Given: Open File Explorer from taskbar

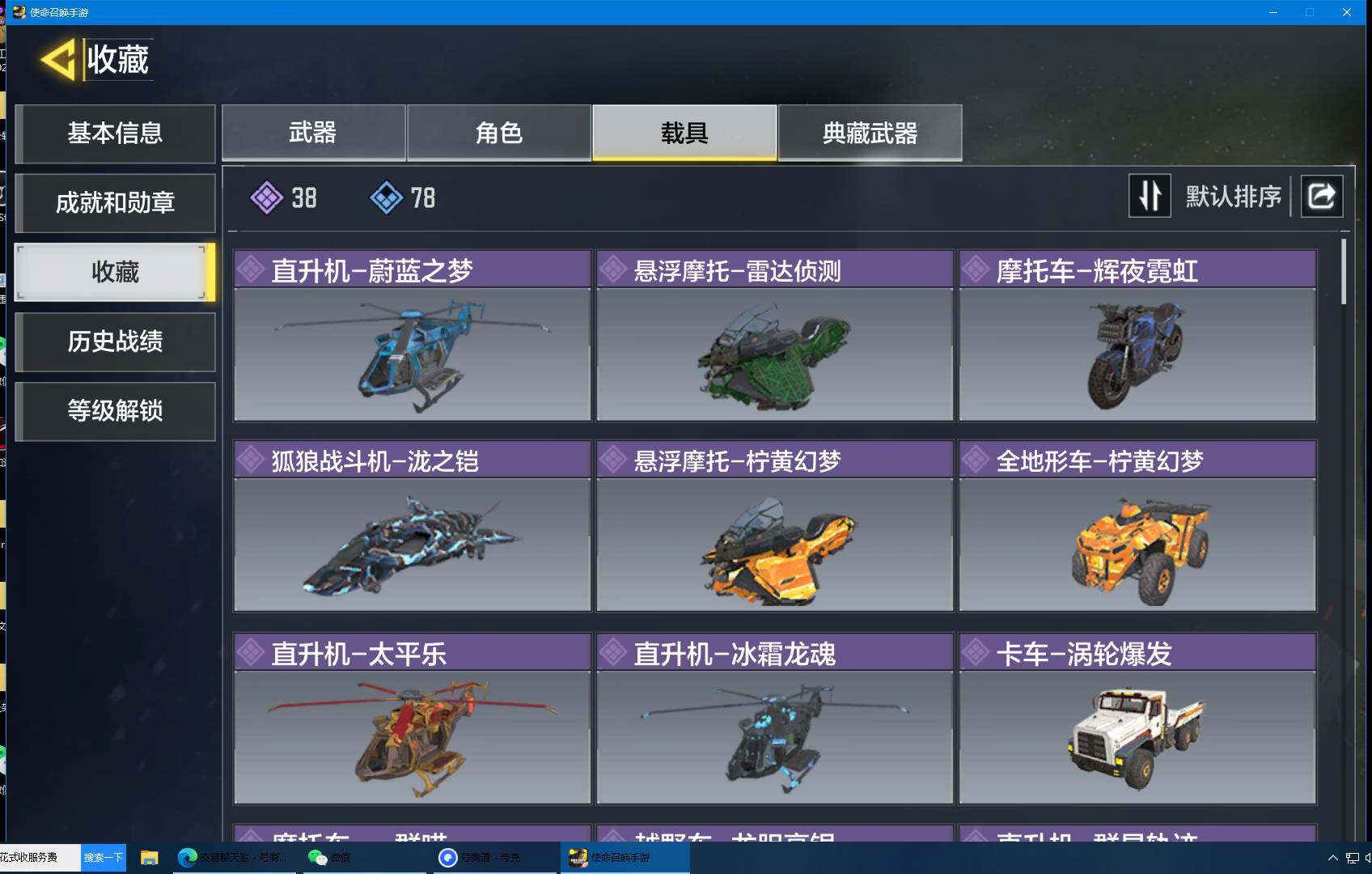Looking at the screenshot, I should click(149, 858).
